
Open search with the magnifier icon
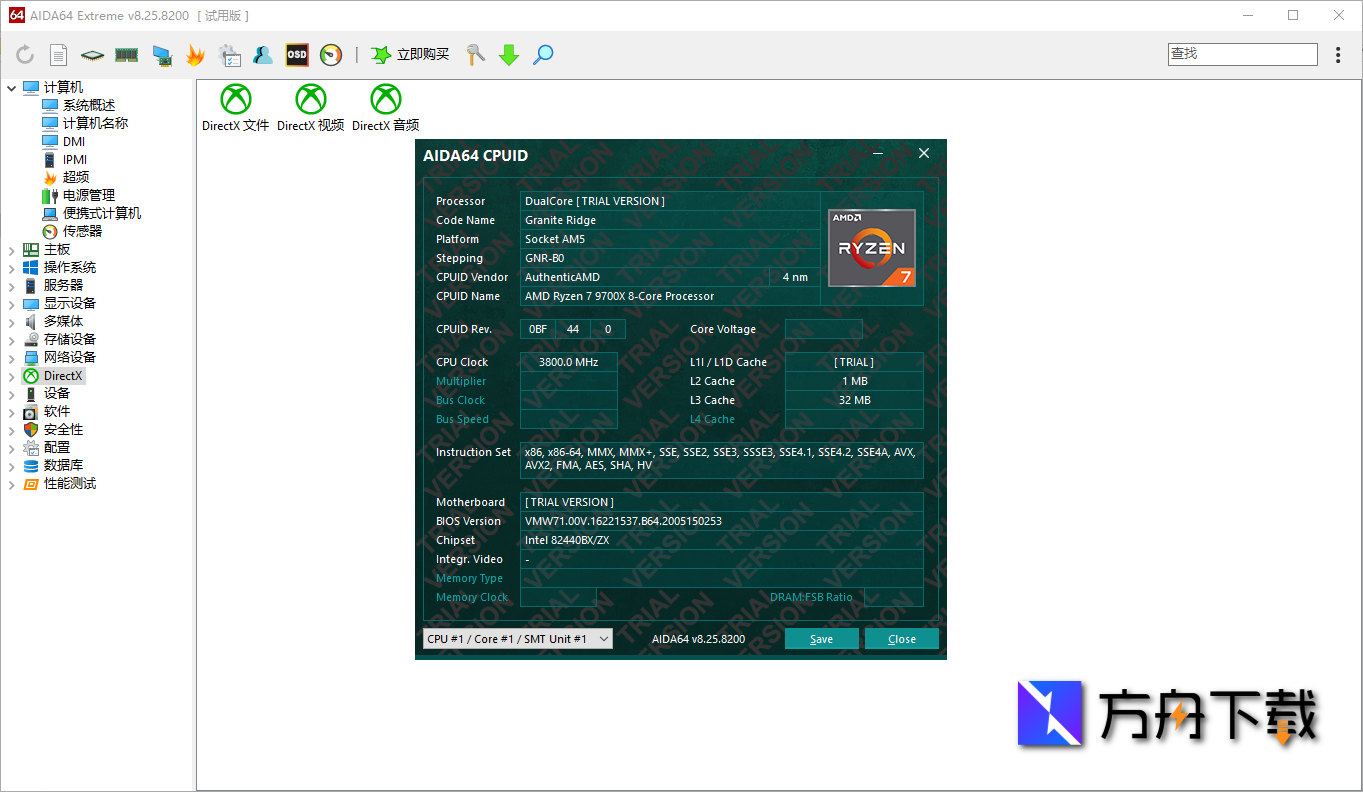coord(543,55)
